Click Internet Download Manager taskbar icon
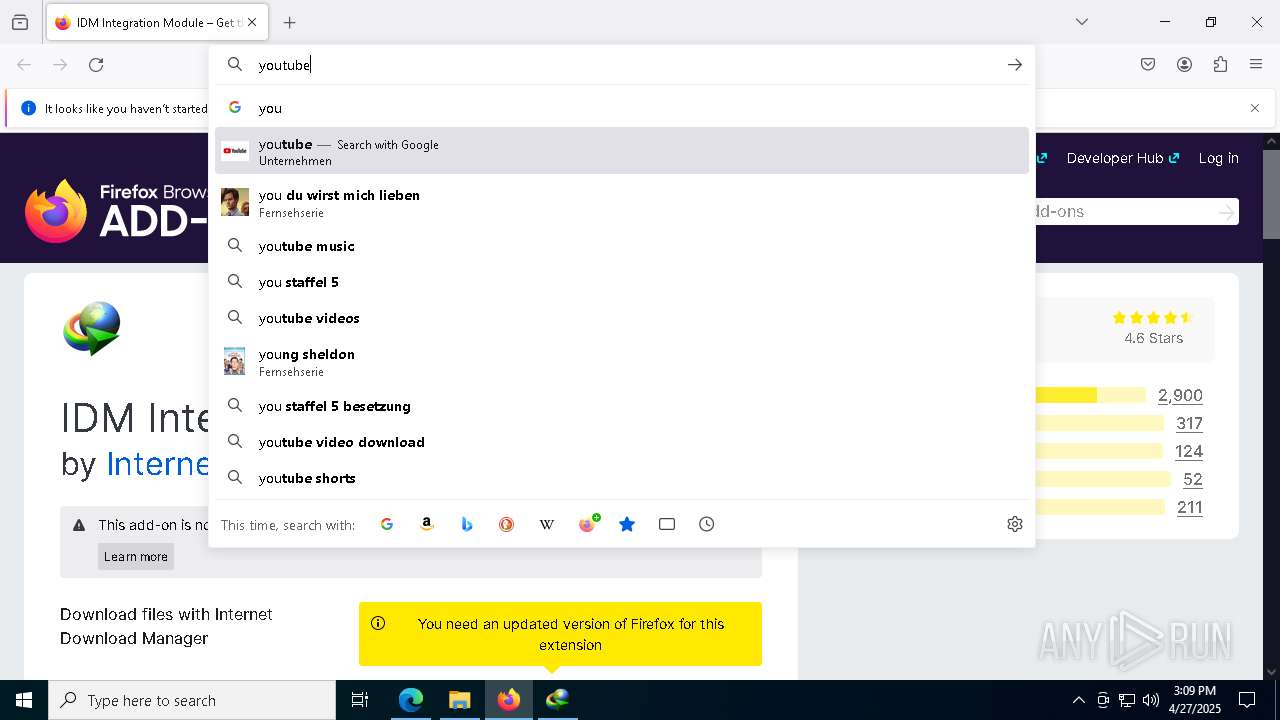 click(557, 700)
